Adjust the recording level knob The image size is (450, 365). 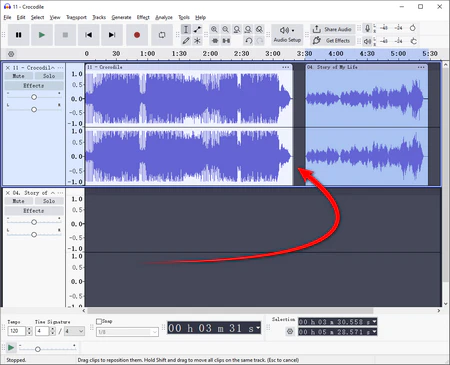413,28
